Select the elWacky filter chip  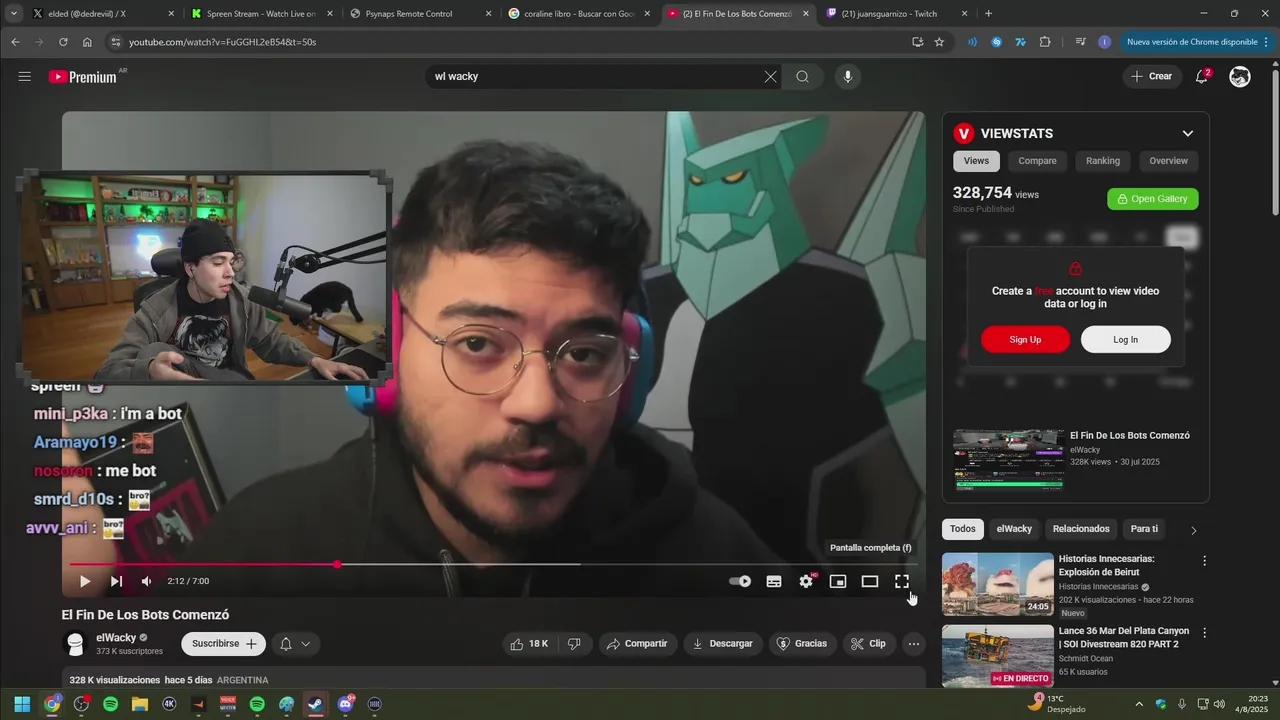coord(1014,529)
